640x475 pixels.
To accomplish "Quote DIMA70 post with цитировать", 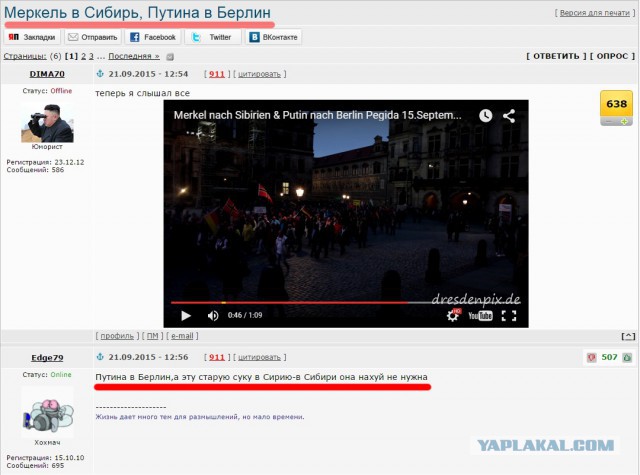I will (259, 74).
